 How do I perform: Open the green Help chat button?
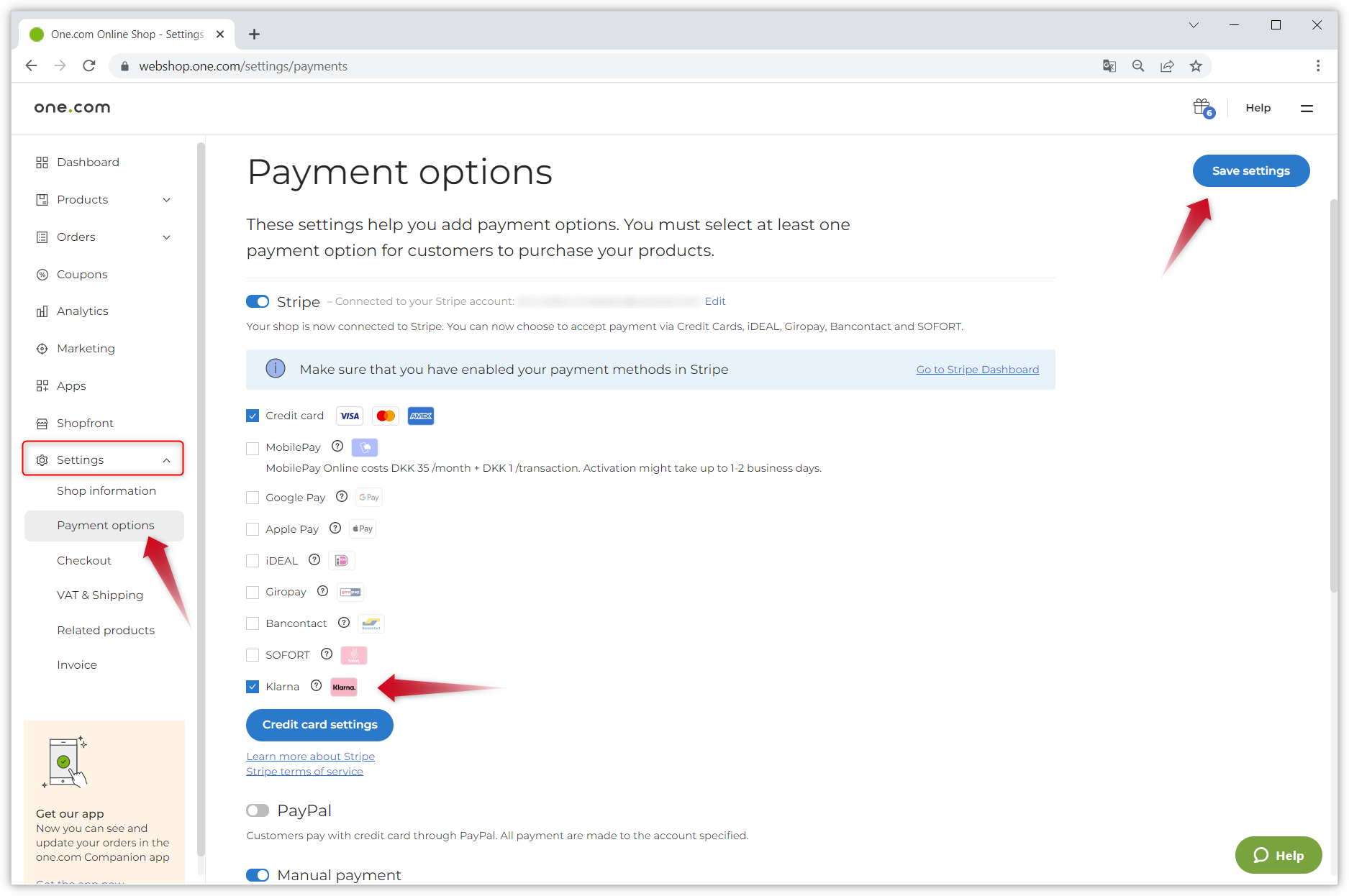click(1278, 855)
